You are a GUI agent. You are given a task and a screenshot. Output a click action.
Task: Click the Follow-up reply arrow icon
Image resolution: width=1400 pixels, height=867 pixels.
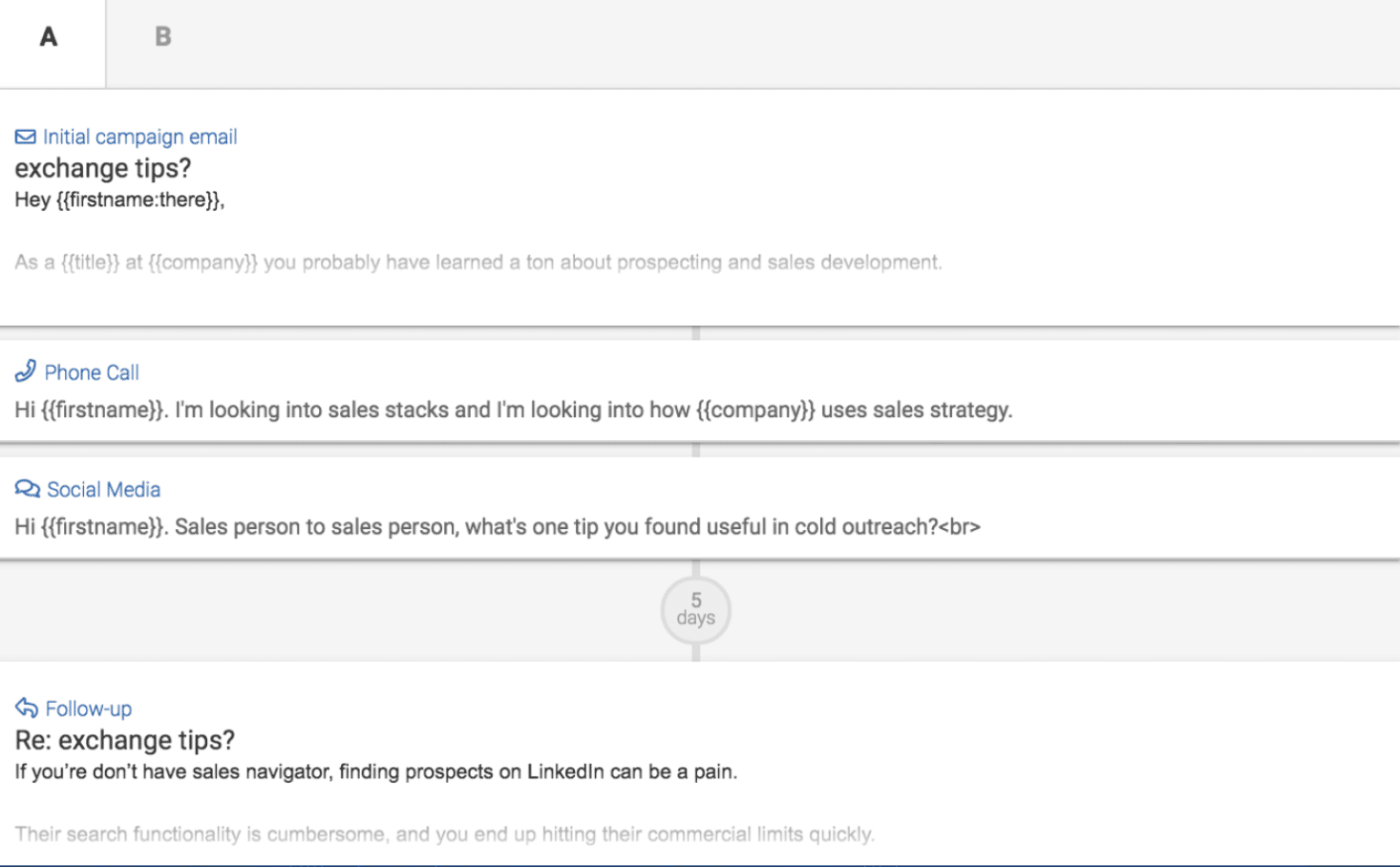click(x=26, y=708)
